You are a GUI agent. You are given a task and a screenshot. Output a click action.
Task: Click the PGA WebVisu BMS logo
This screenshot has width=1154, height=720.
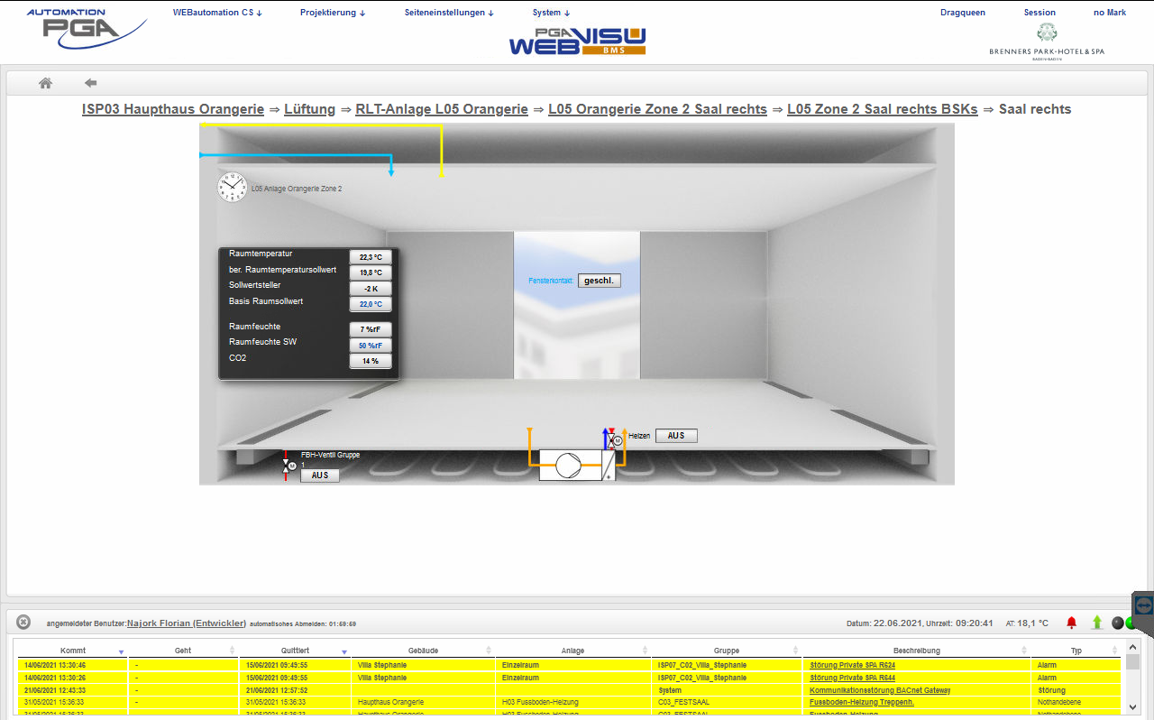[577, 42]
